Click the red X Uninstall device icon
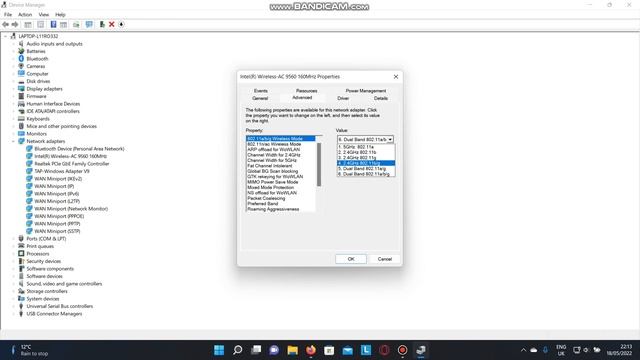Viewport: 640px width, 360px height. click(111, 24)
